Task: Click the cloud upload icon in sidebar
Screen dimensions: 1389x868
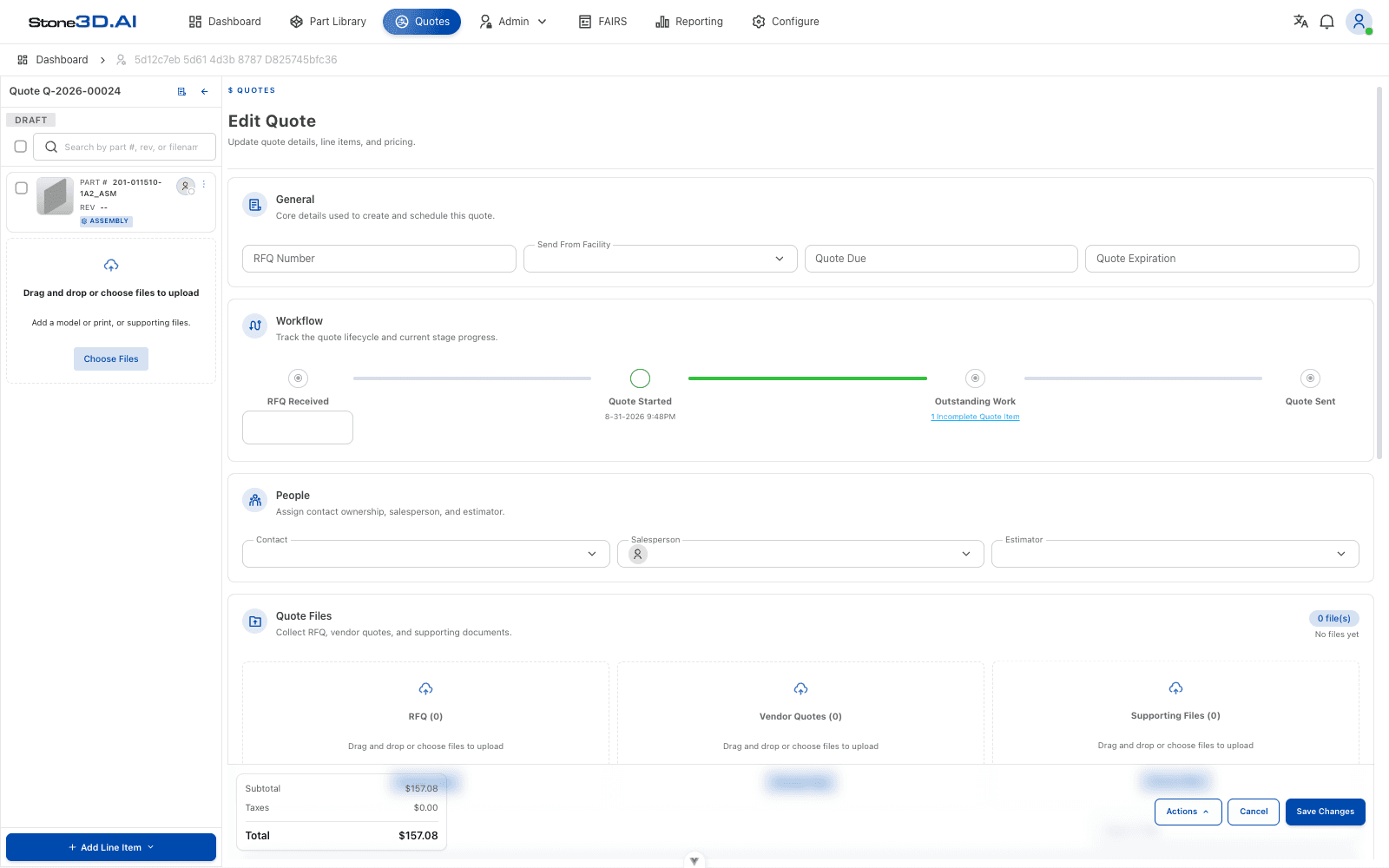Action: coord(111,266)
